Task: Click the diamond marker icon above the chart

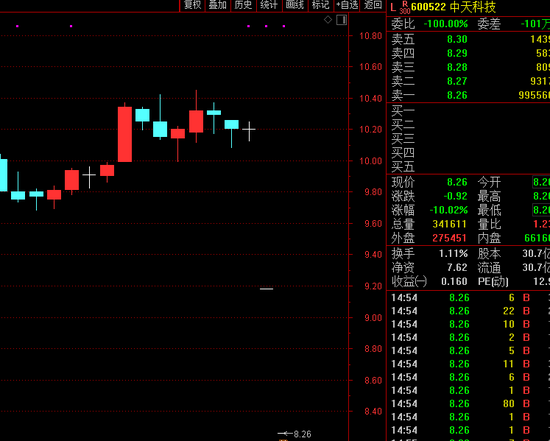Action: click(328, 20)
